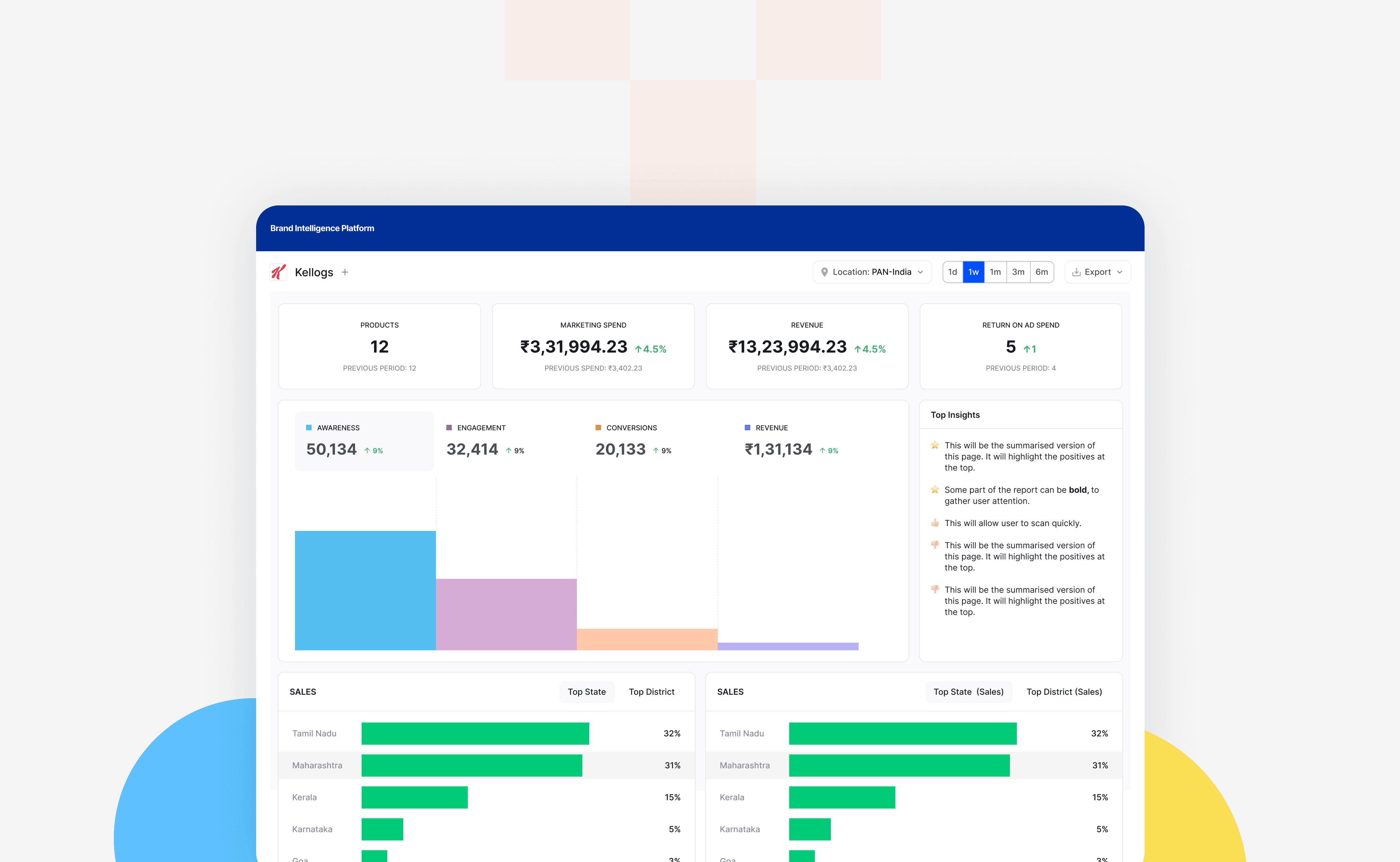Viewport: 1400px width, 862px height.
Task: Click the thumbs-up insight icon
Action: [x=935, y=523]
